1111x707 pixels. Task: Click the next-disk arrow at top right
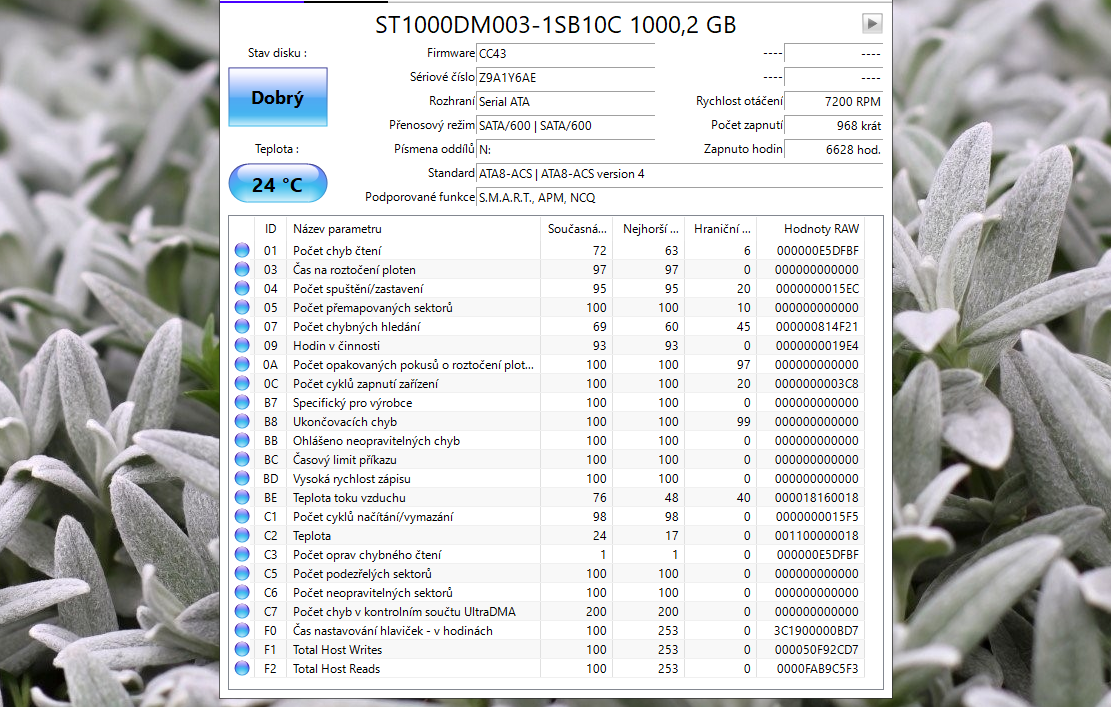pos(871,22)
